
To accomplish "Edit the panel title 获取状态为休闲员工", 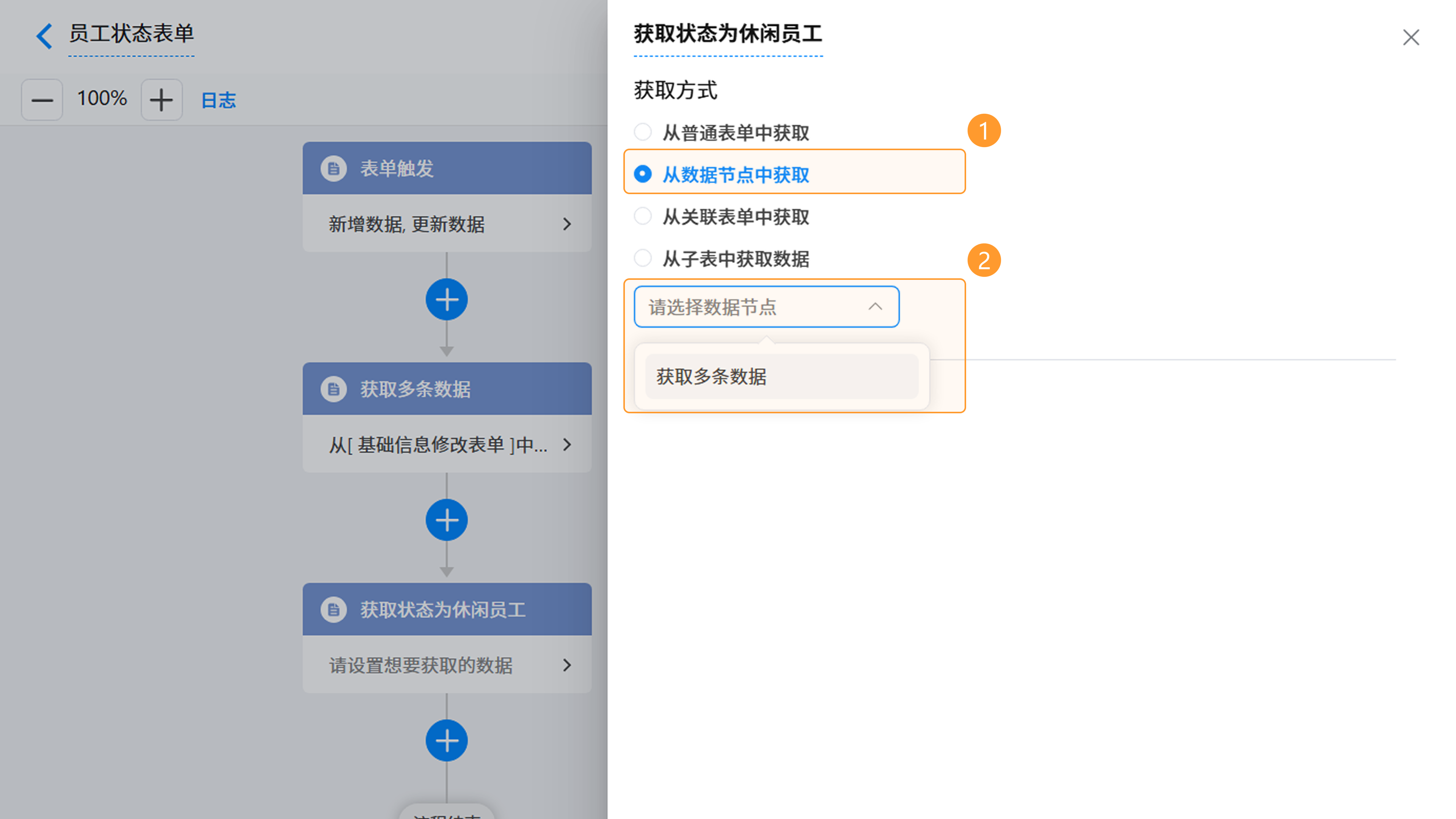I will (728, 34).
